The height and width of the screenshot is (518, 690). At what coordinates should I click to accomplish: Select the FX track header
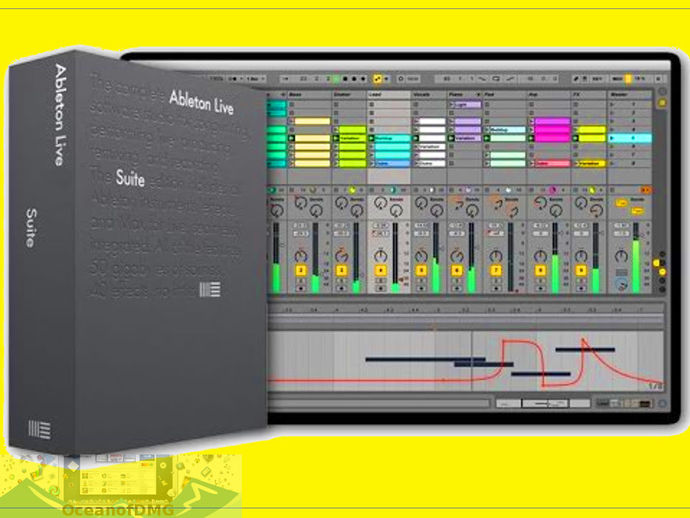pyautogui.click(x=589, y=95)
